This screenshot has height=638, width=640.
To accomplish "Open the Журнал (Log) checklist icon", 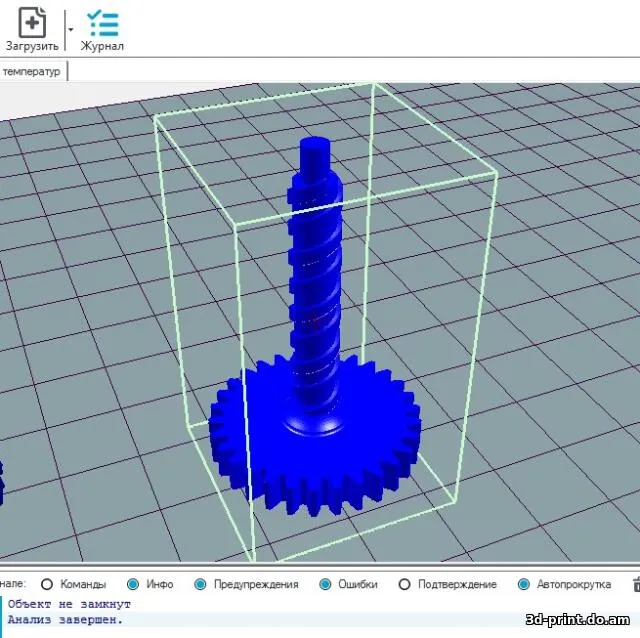I will click(x=102, y=21).
